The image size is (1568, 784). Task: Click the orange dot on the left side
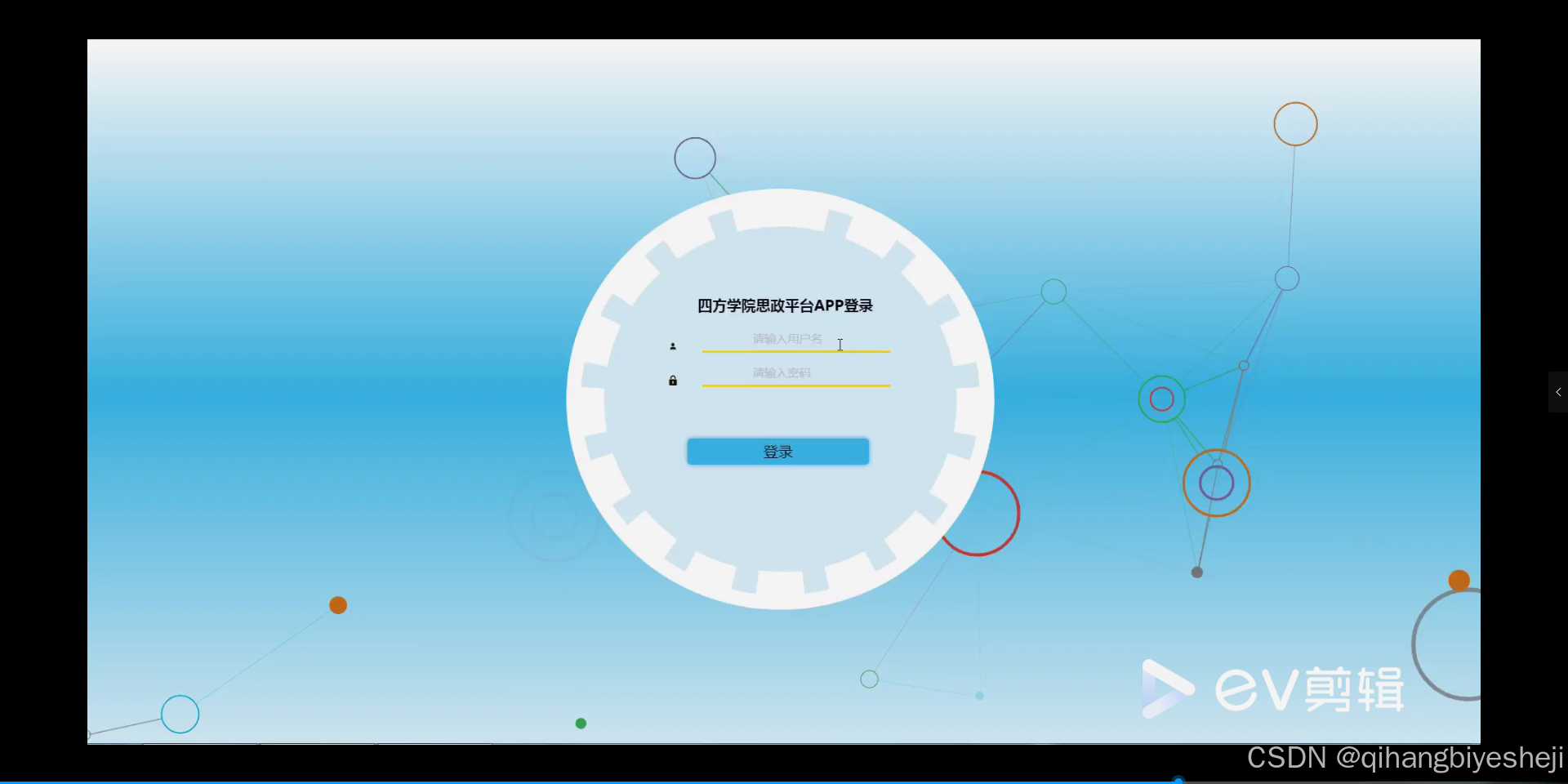(337, 604)
